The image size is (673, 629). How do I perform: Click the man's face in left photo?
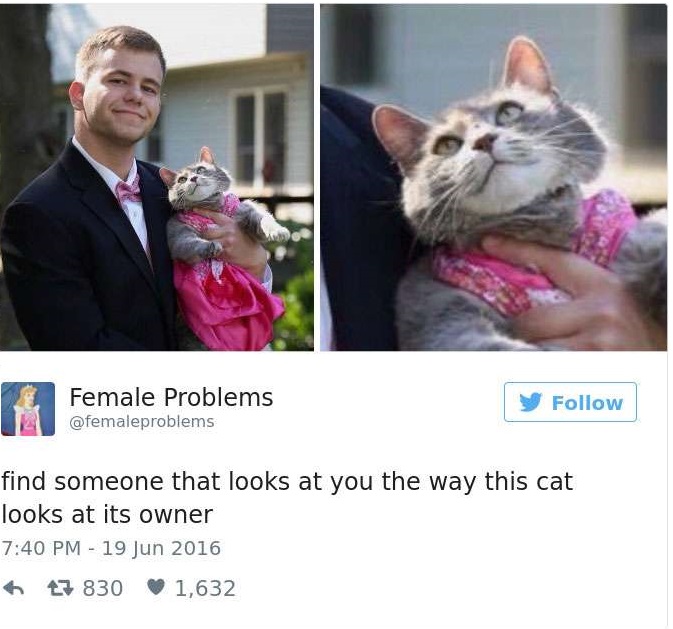pyautogui.click(x=120, y=92)
